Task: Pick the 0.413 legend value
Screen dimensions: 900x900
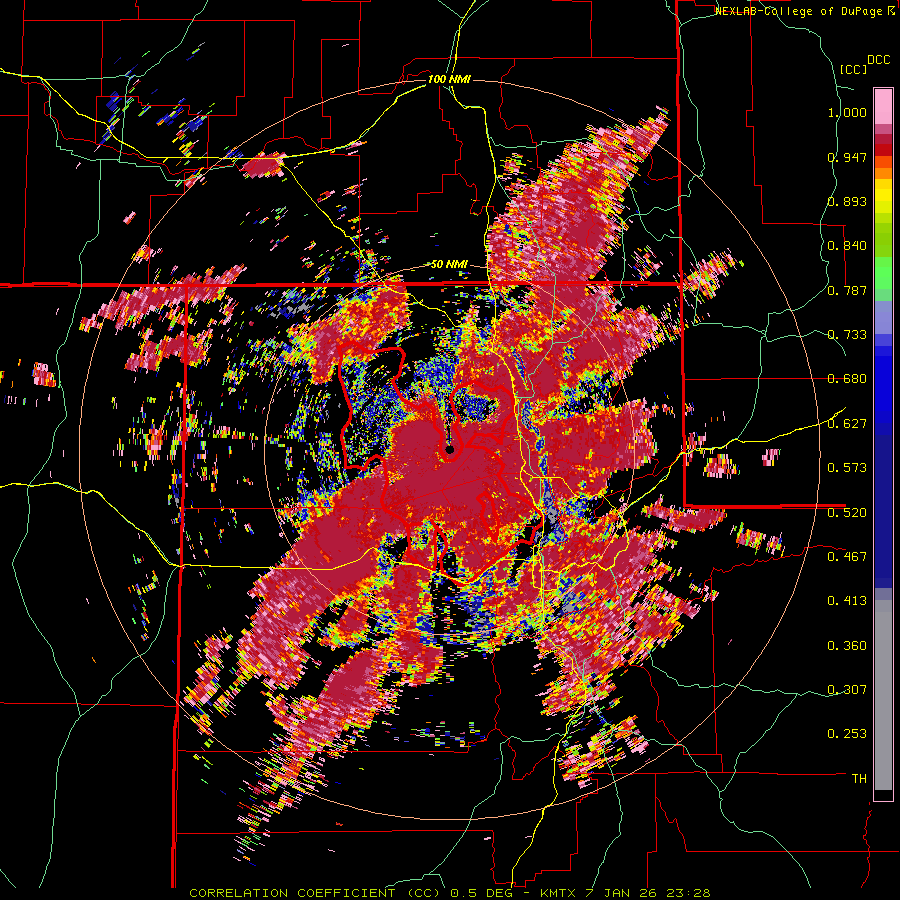Action: click(847, 601)
